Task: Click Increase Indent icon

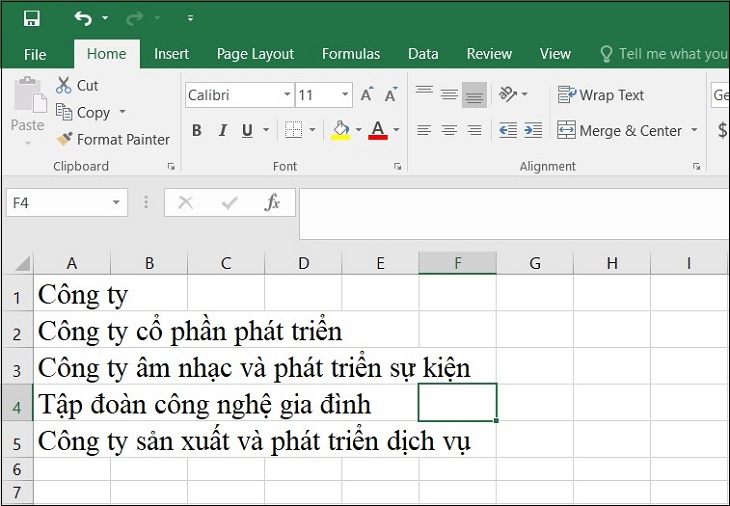Action: pyautogui.click(x=533, y=130)
